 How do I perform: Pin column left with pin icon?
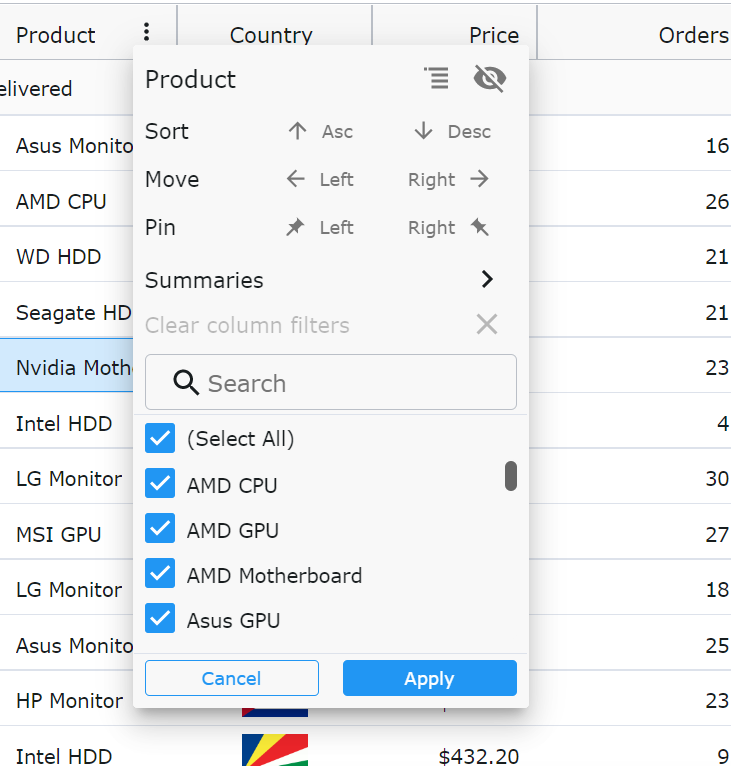click(x=295, y=227)
